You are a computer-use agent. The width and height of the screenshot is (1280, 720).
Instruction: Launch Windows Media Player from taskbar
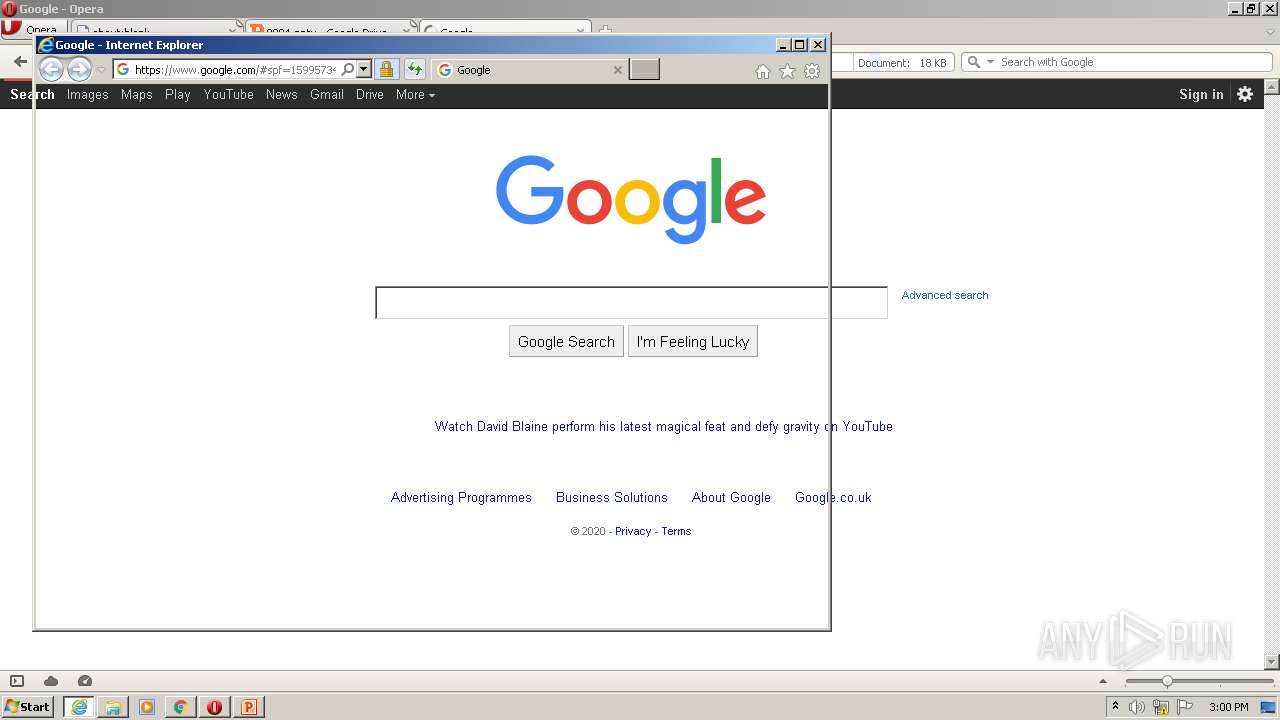[x=147, y=707]
